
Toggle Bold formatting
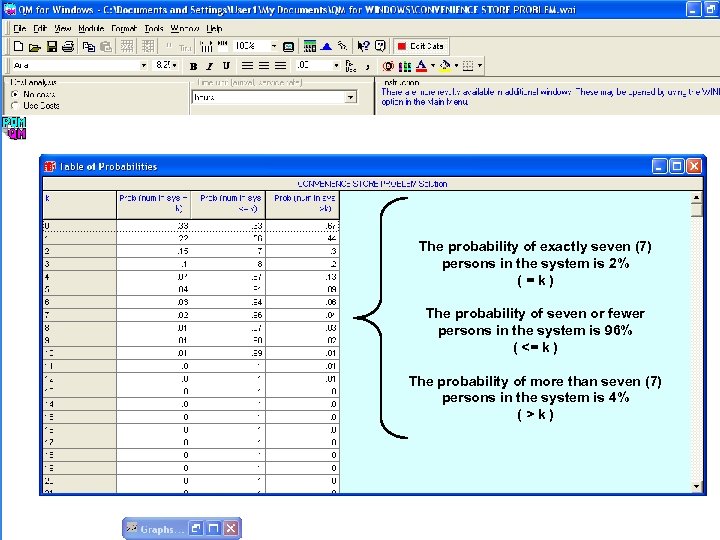[193, 66]
